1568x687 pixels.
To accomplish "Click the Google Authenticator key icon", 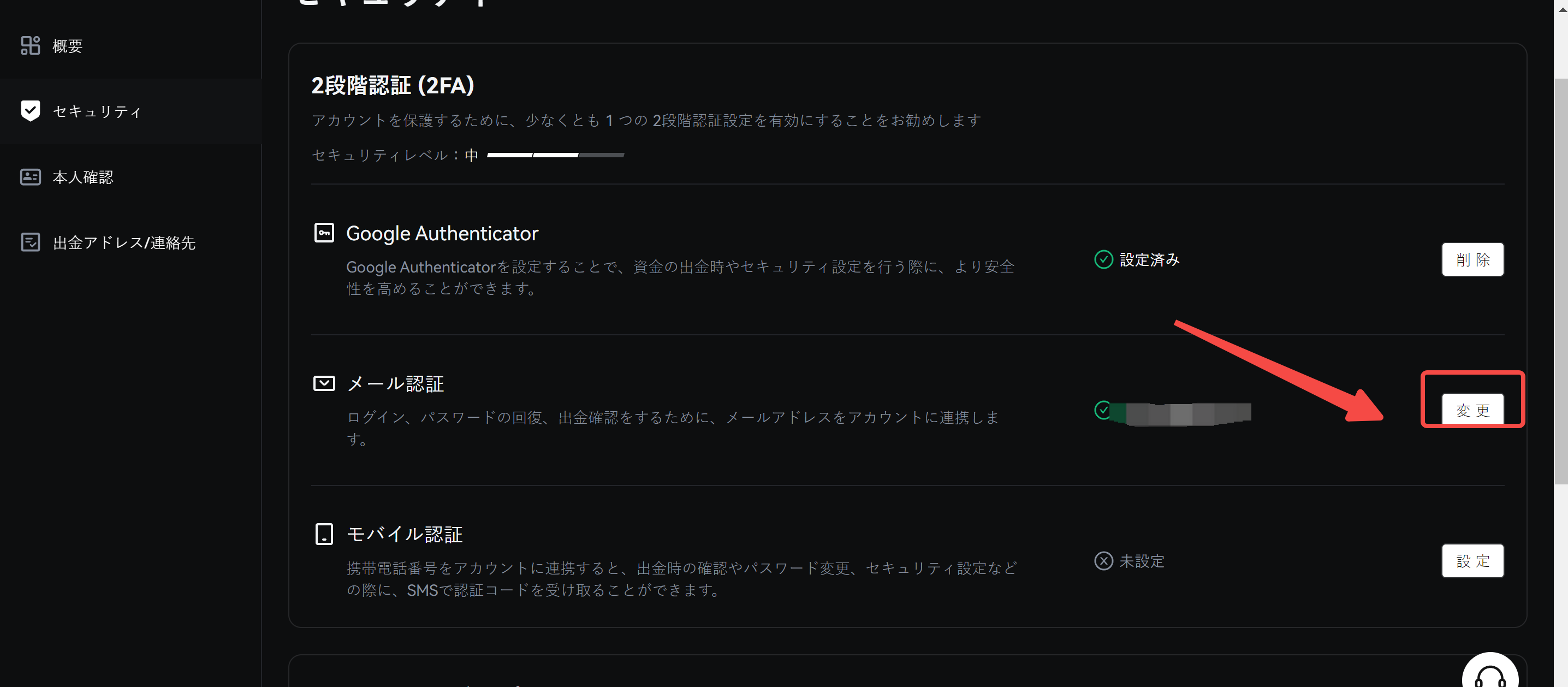I will point(324,233).
